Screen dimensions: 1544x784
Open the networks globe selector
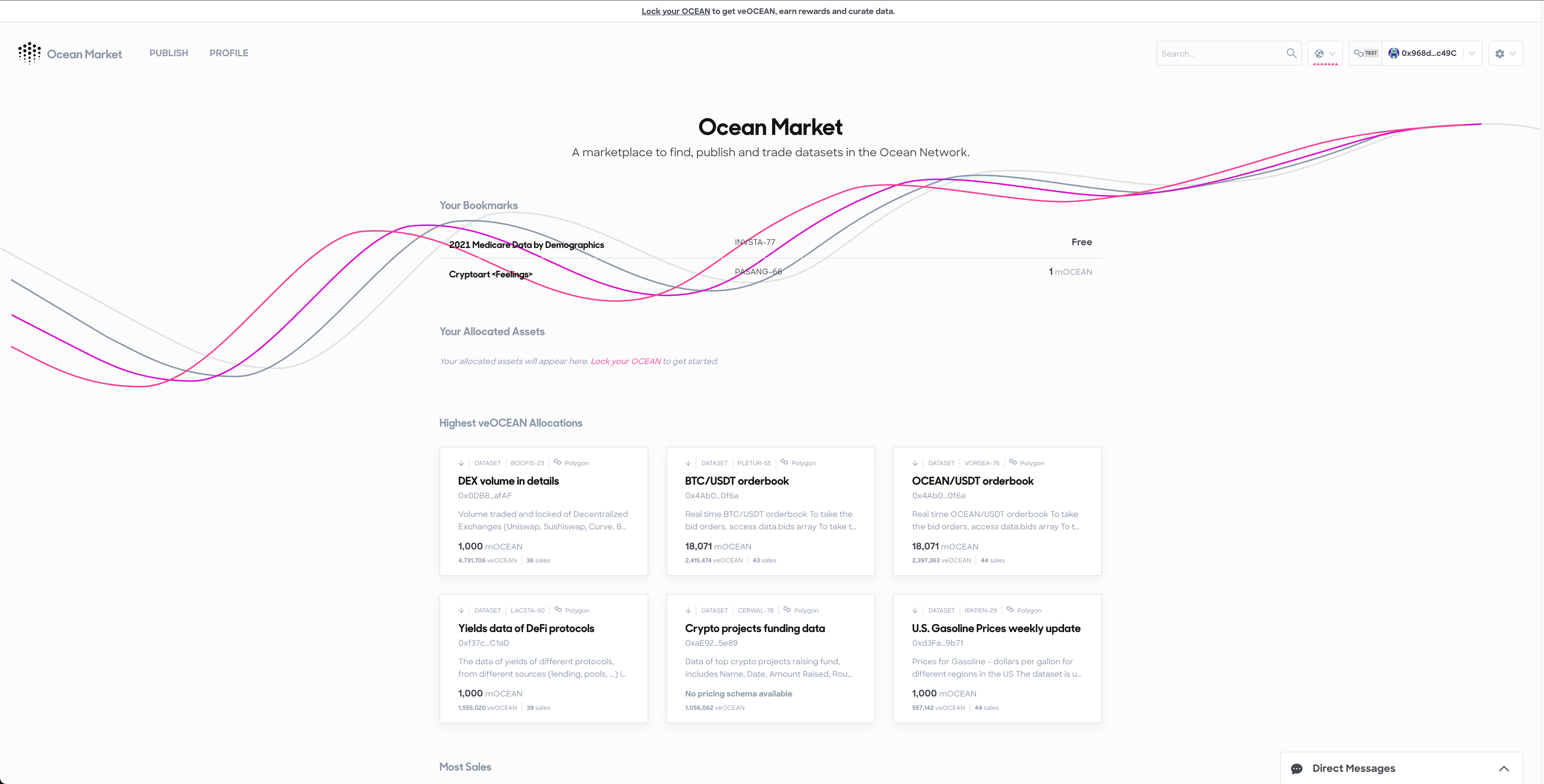point(1325,53)
